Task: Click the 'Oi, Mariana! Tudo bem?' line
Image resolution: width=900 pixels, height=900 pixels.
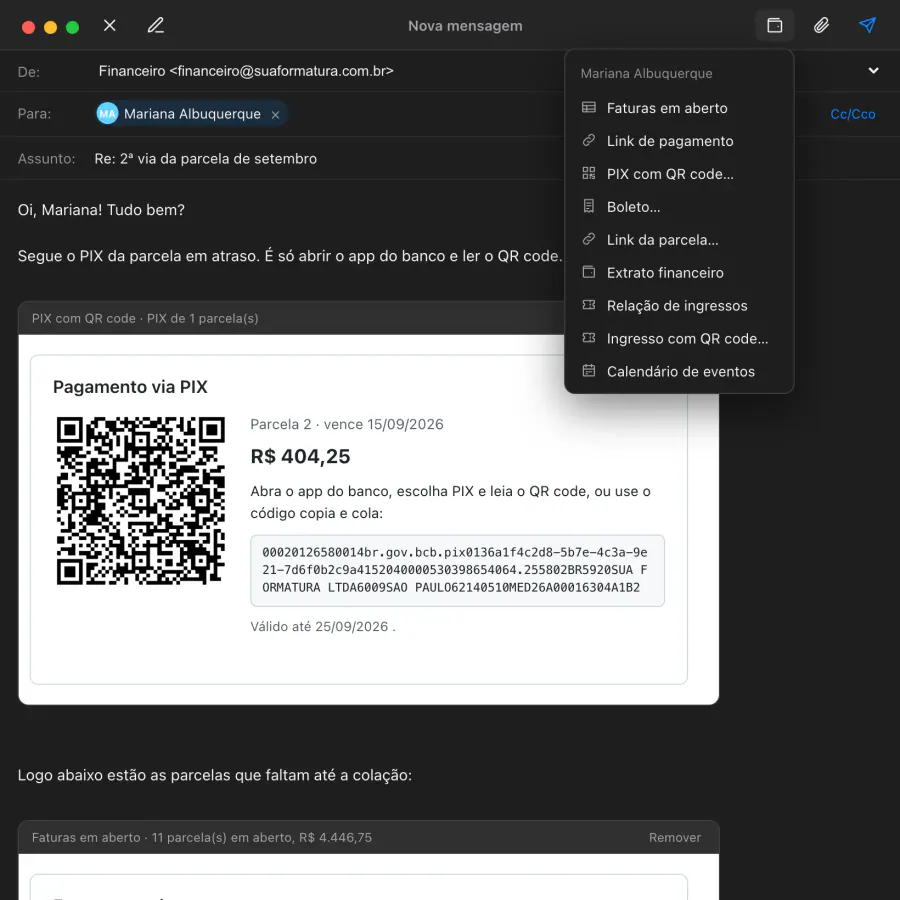Action: 101,210
